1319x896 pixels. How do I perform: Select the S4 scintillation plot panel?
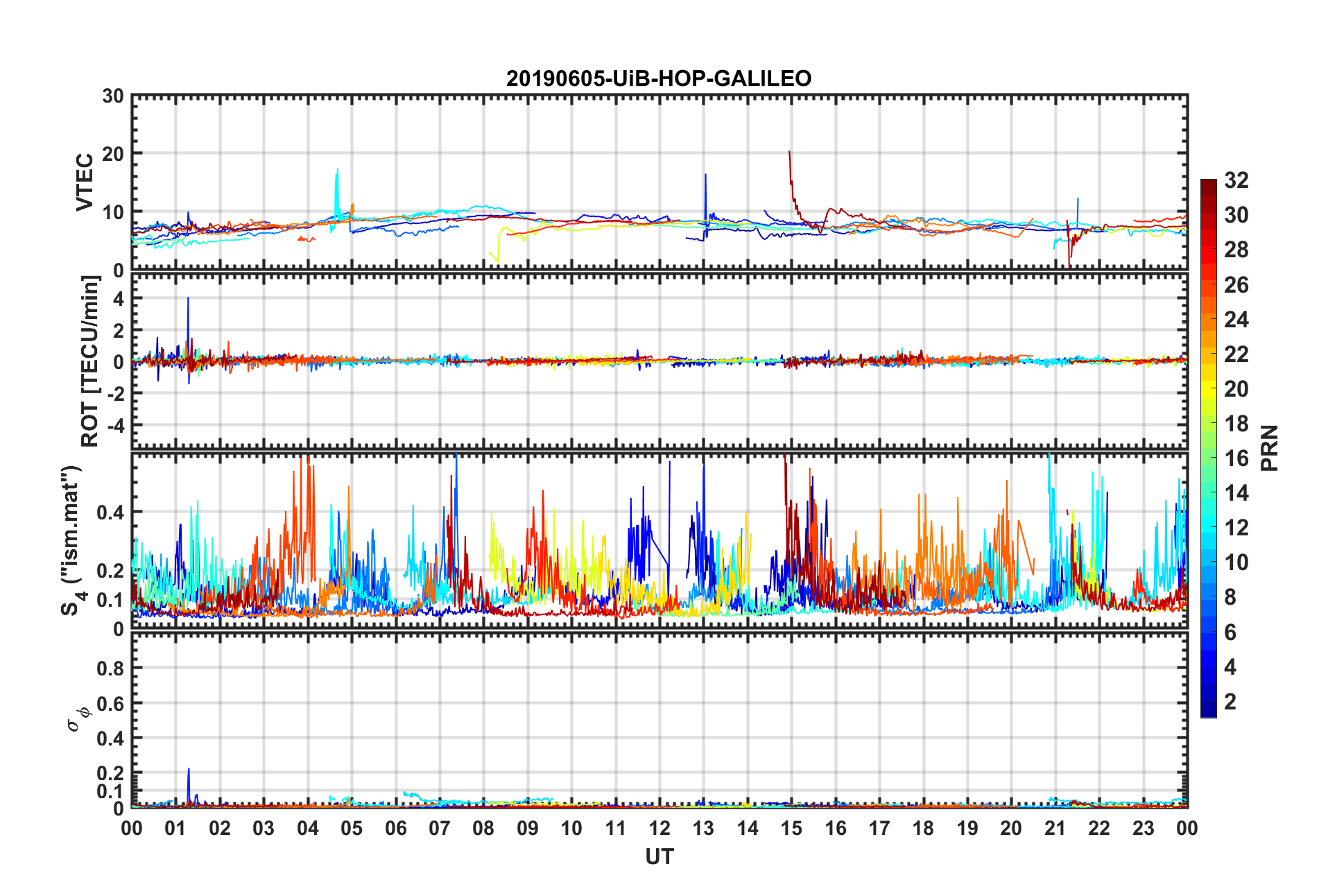[659, 541]
